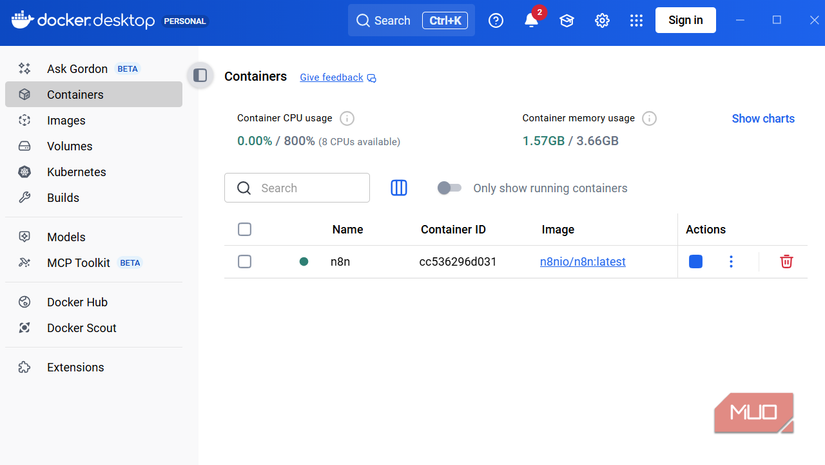Screen dimensions: 825x465
Task: Click the green running status dot for n8n
Action: (304, 261)
